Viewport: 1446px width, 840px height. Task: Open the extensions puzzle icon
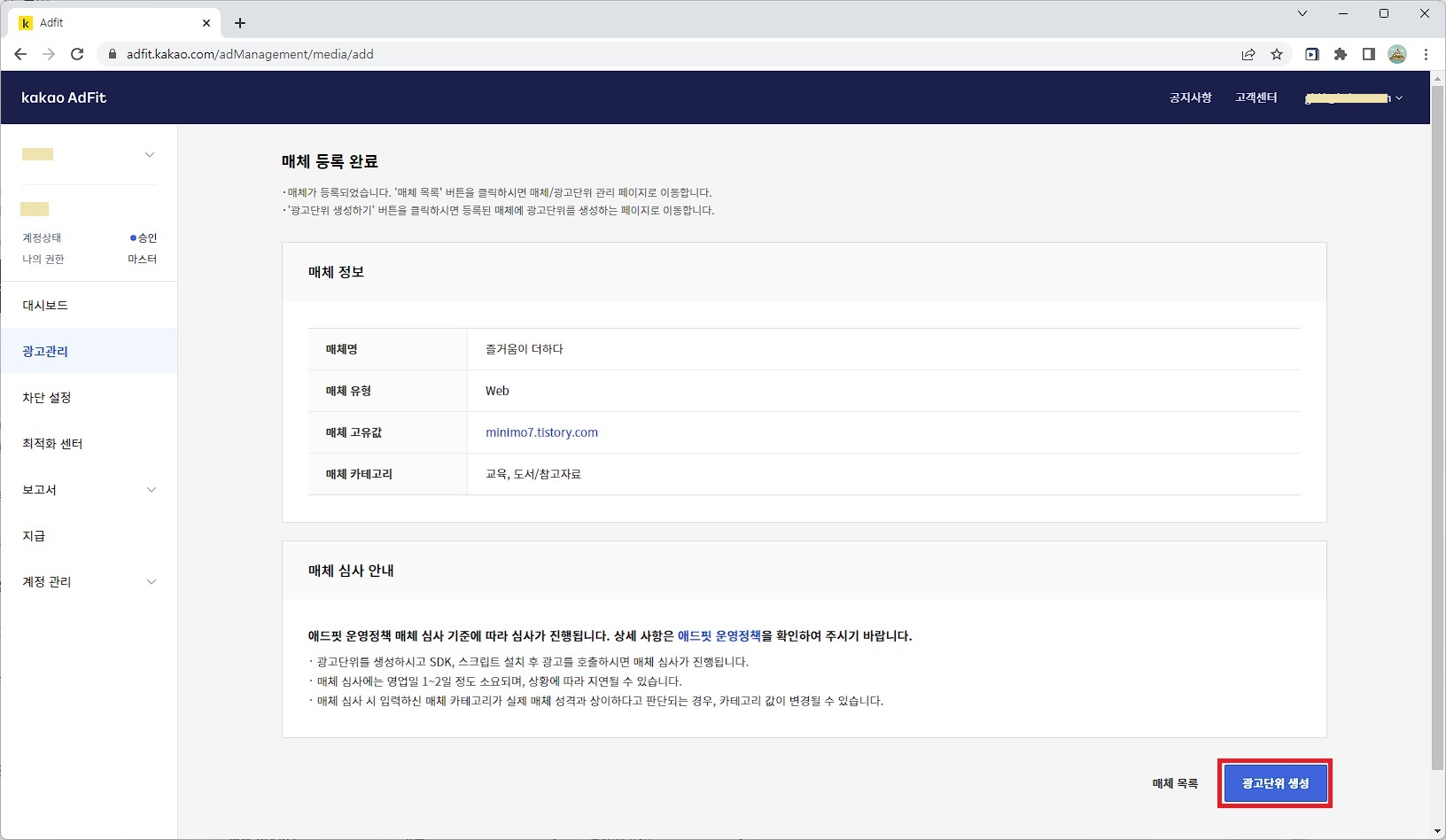1341,54
